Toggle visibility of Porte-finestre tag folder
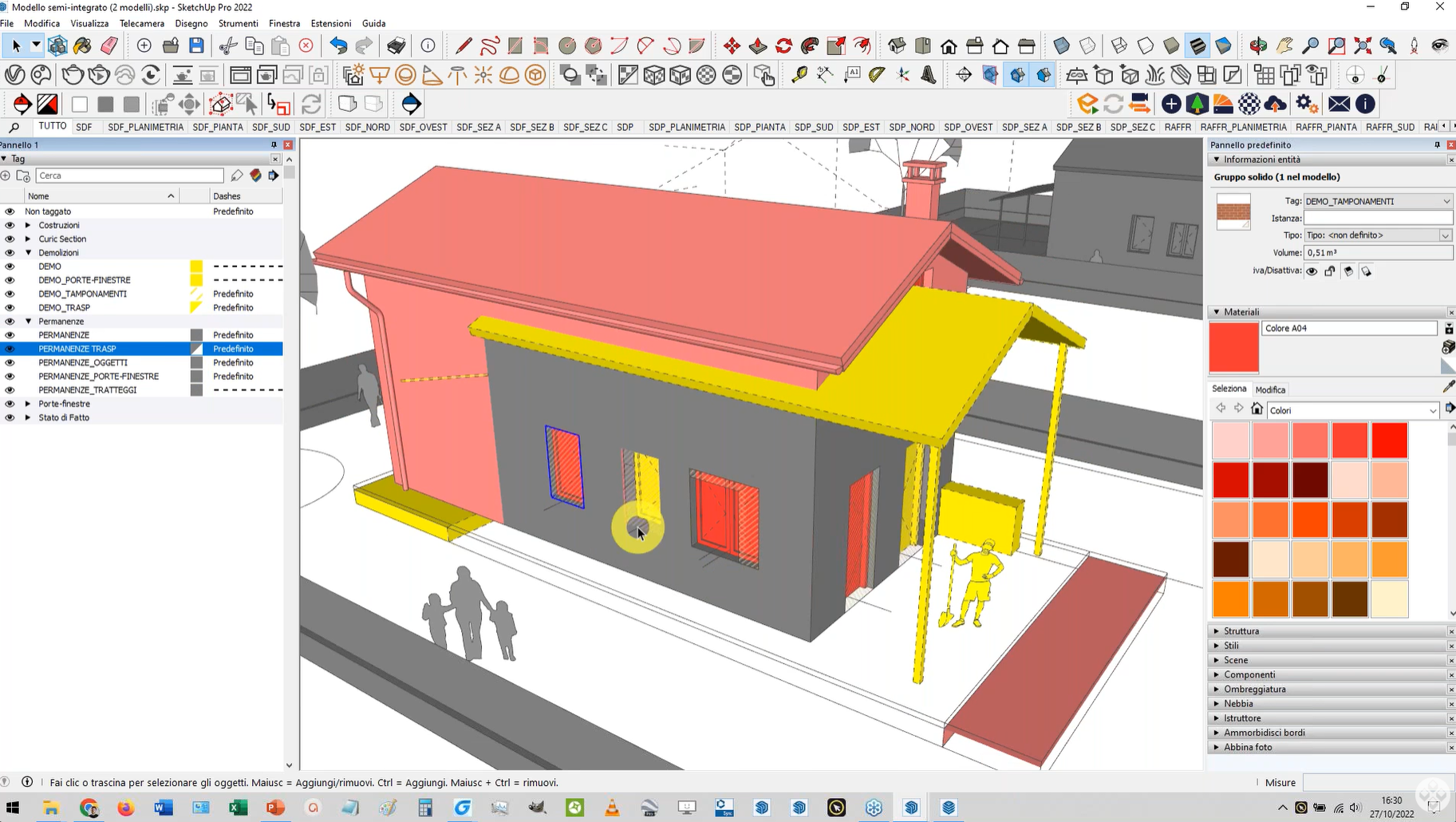 point(10,404)
